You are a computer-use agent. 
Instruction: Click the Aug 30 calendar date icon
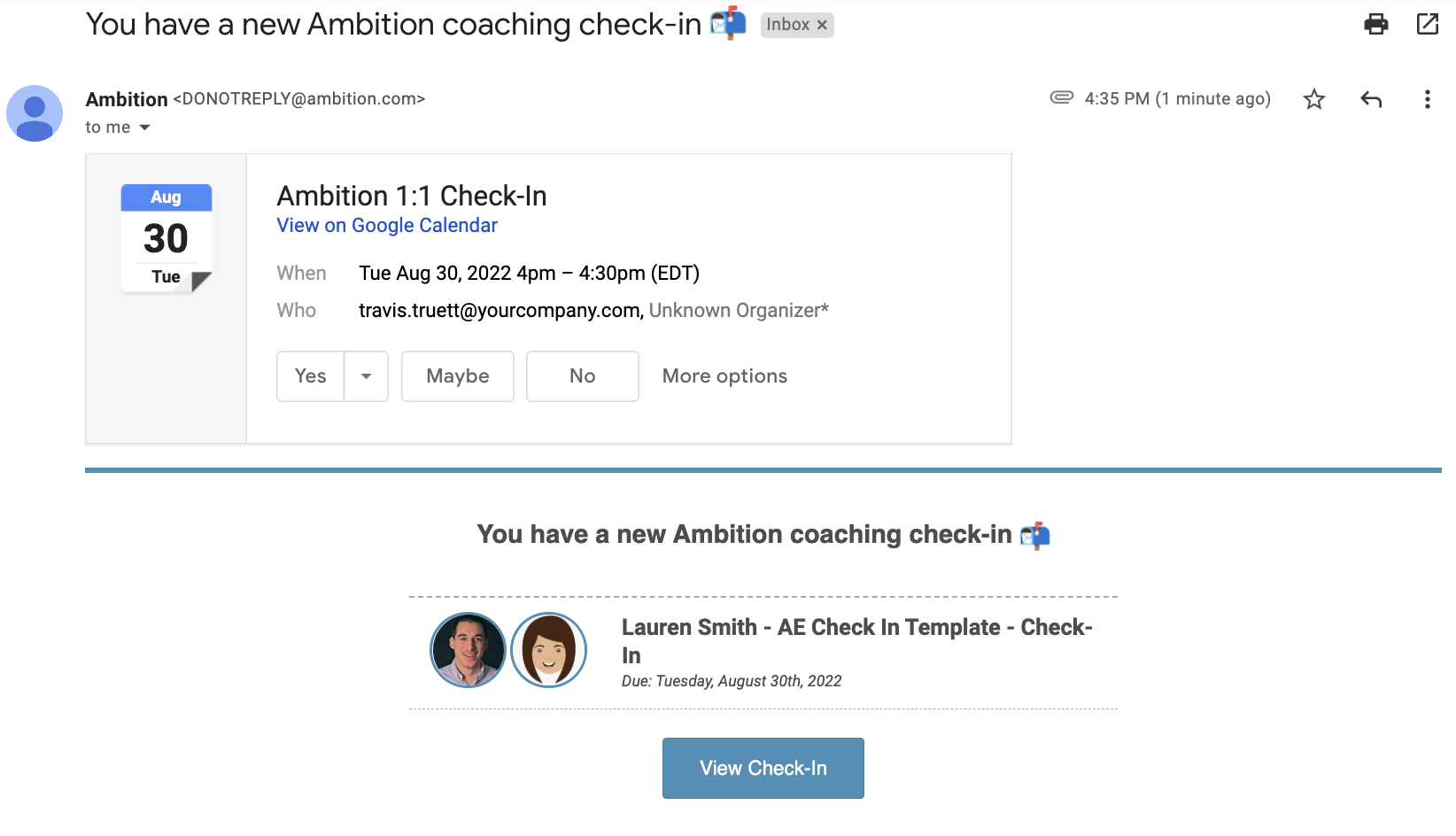[x=166, y=237]
